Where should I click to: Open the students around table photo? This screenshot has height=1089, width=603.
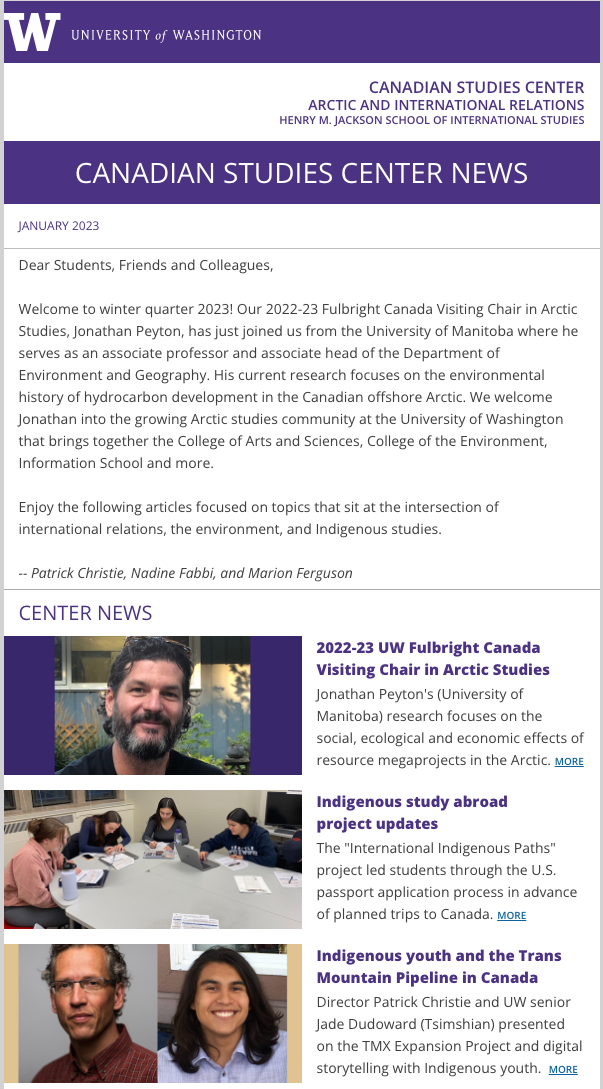(x=153, y=859)
